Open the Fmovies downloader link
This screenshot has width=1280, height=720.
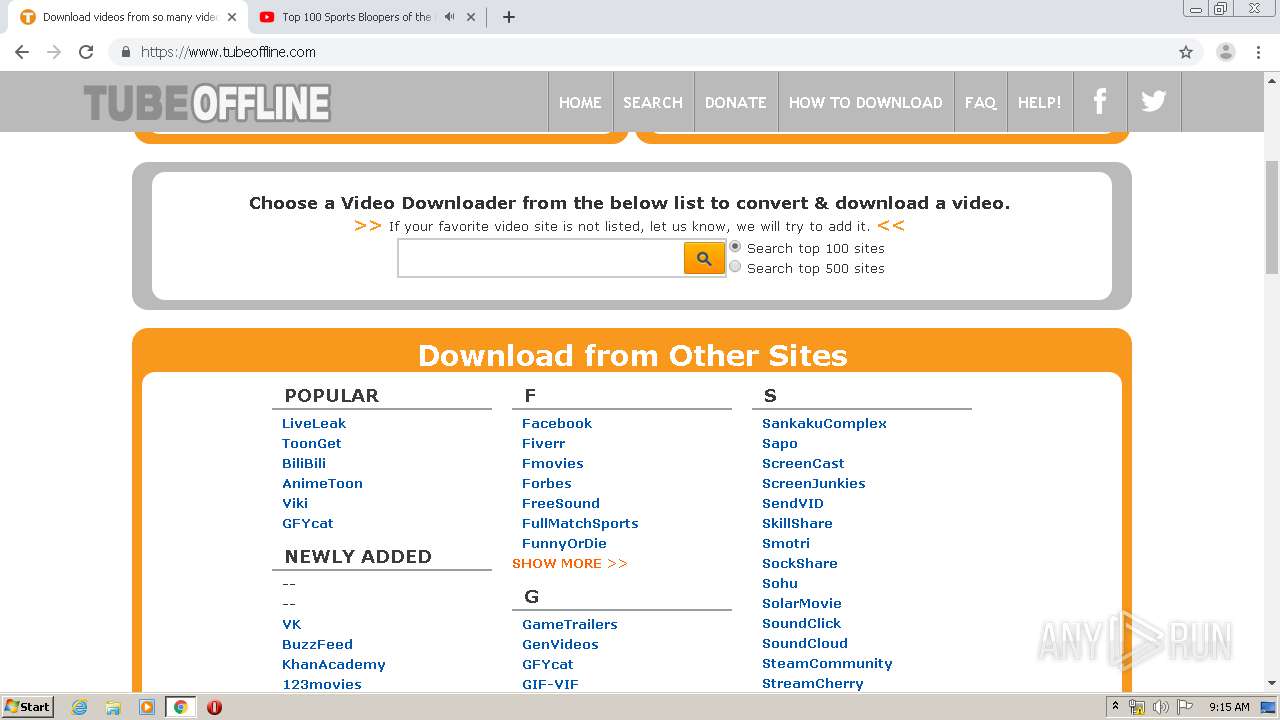point(553,463)
